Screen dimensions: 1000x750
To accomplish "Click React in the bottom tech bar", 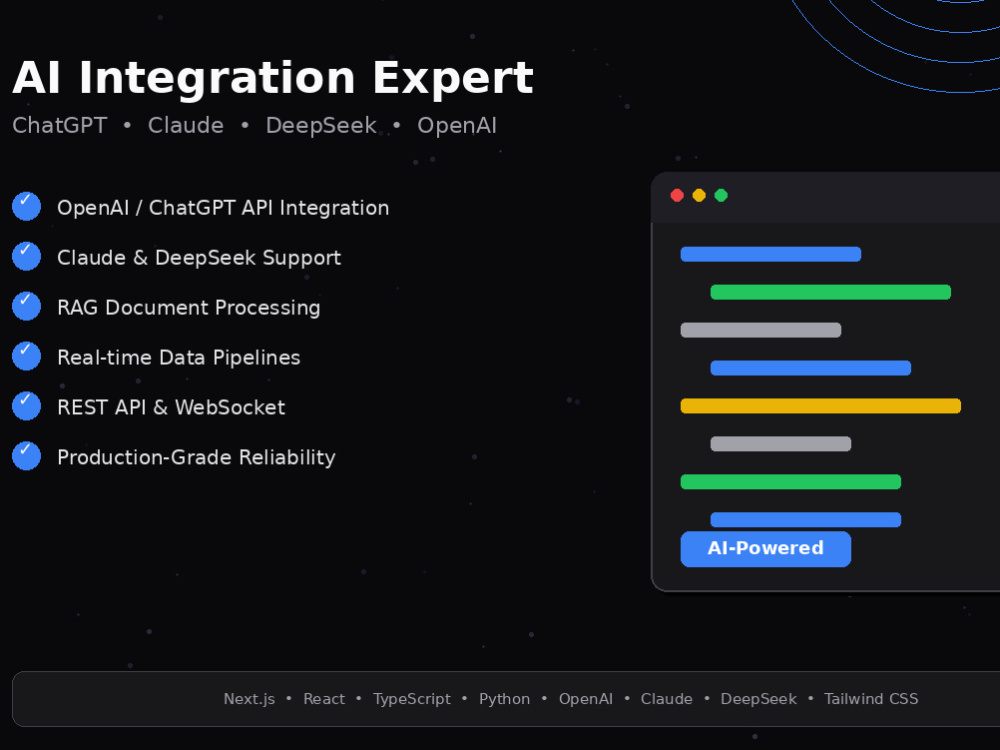I will [x=324, y=699].
